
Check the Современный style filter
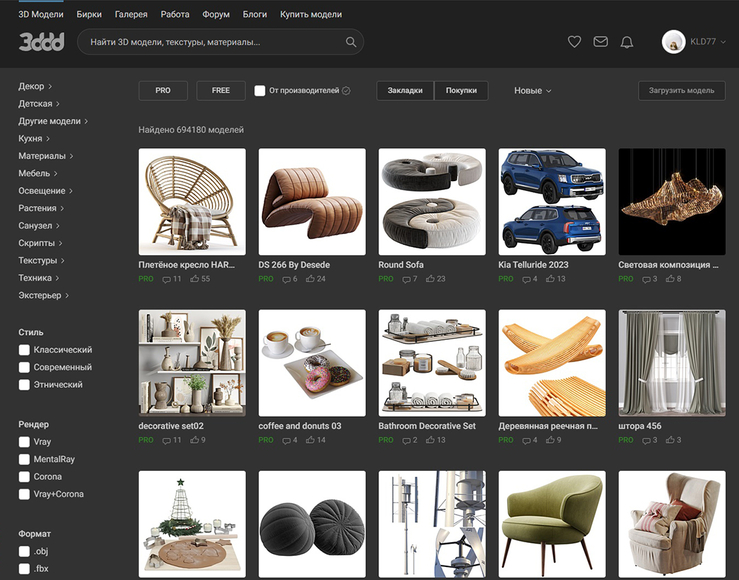click(x=24, y=368)
